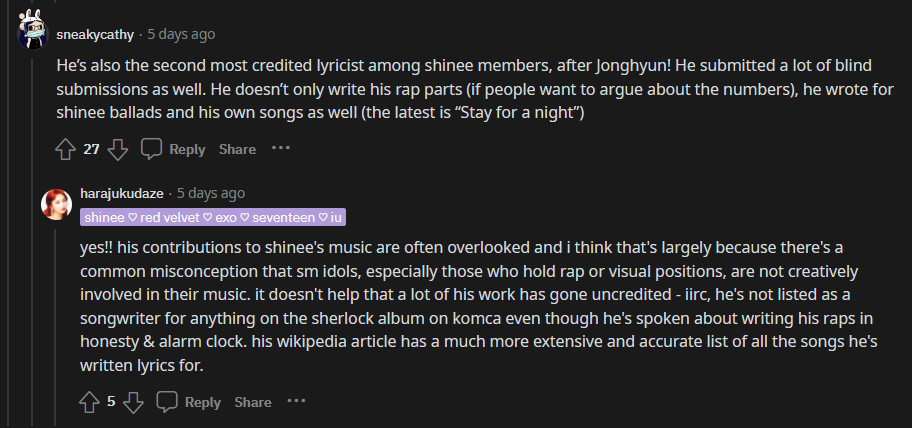Upvote sneakycathy's comment
The width and height of the screenshot is (912, 428).
coord(66,149)
